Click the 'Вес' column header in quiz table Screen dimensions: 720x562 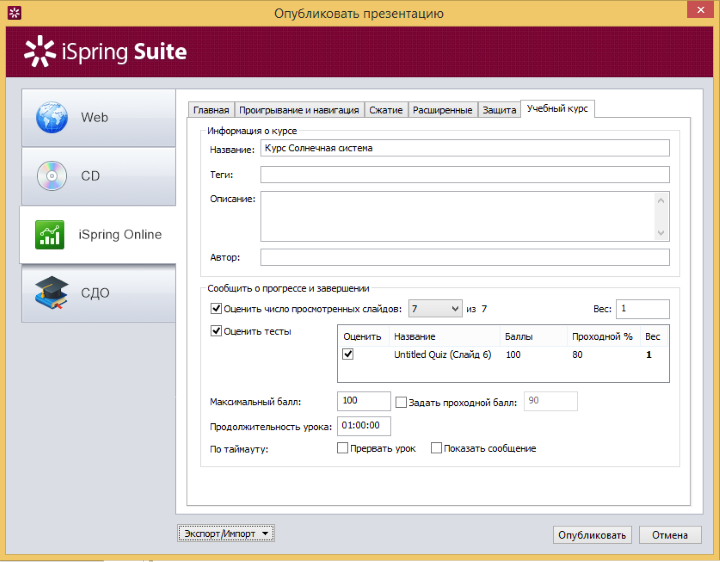click(653, 337)
